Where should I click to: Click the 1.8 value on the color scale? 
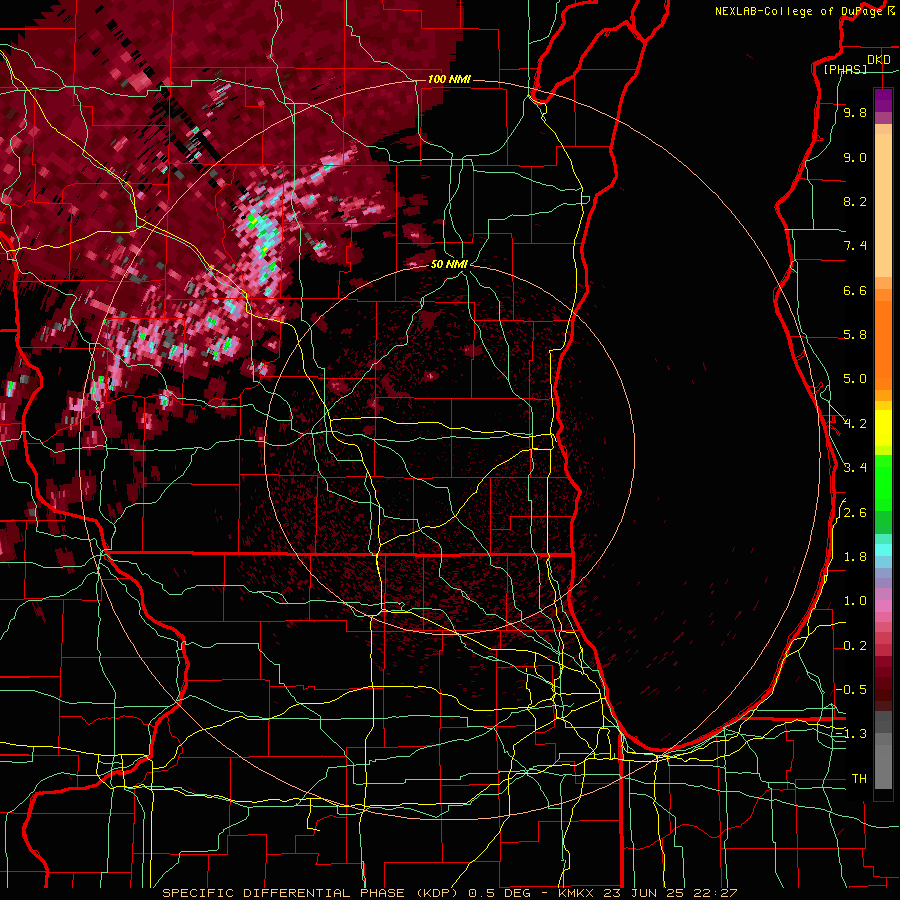(855, 557)
